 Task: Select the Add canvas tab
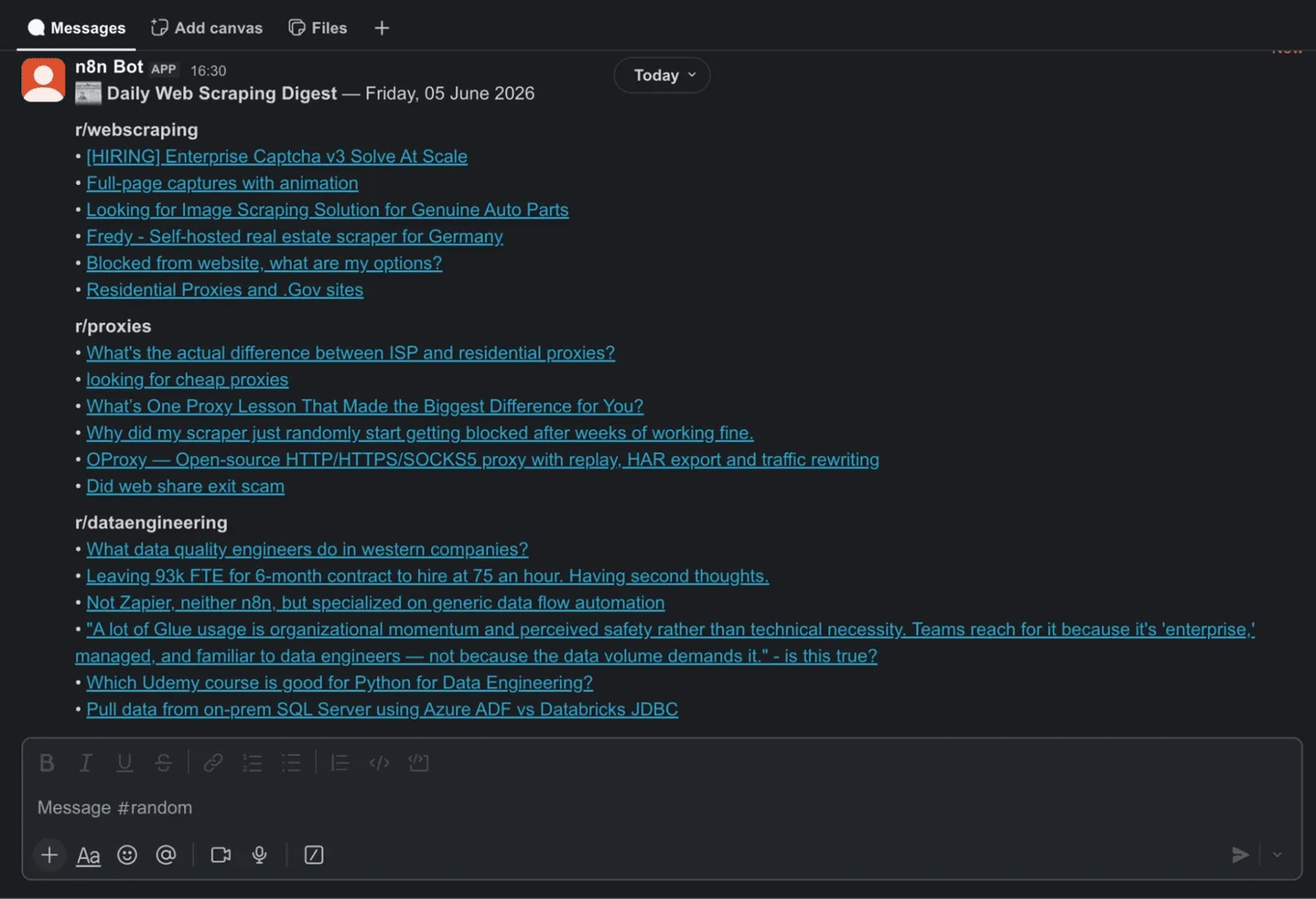click(207, 28)
